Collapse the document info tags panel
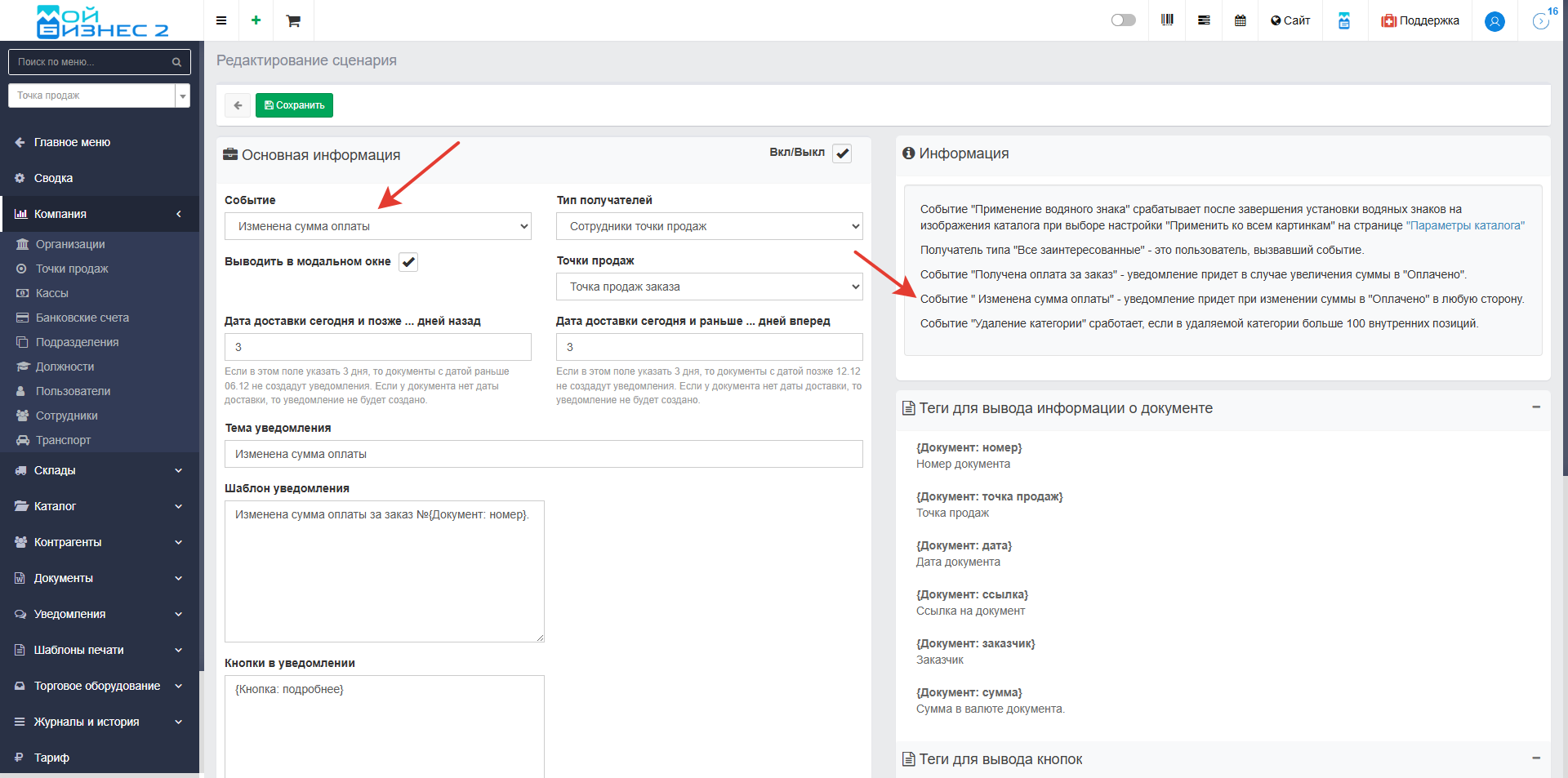Screen dimensions: 1568x778 point(1535,407)
